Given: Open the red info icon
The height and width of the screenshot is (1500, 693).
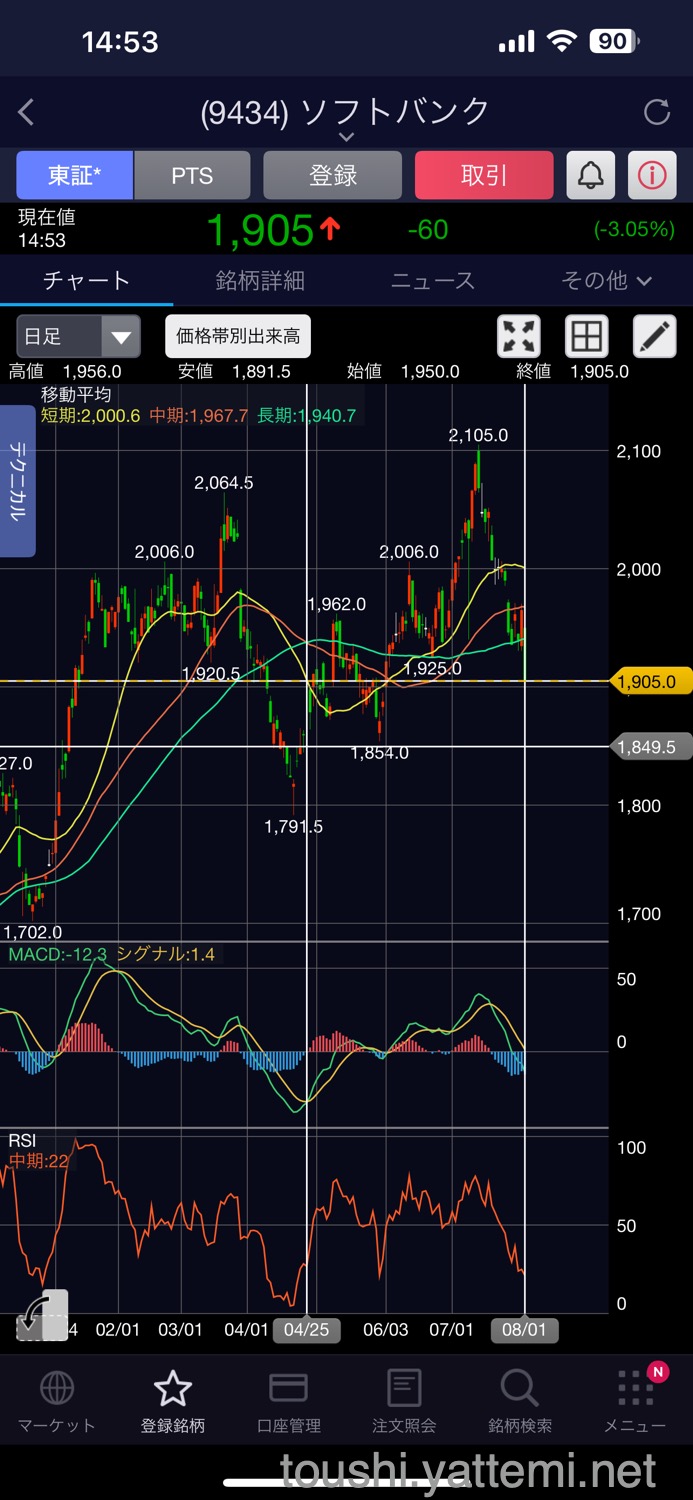Looking at the screenshot, I should tap(652, 176).
